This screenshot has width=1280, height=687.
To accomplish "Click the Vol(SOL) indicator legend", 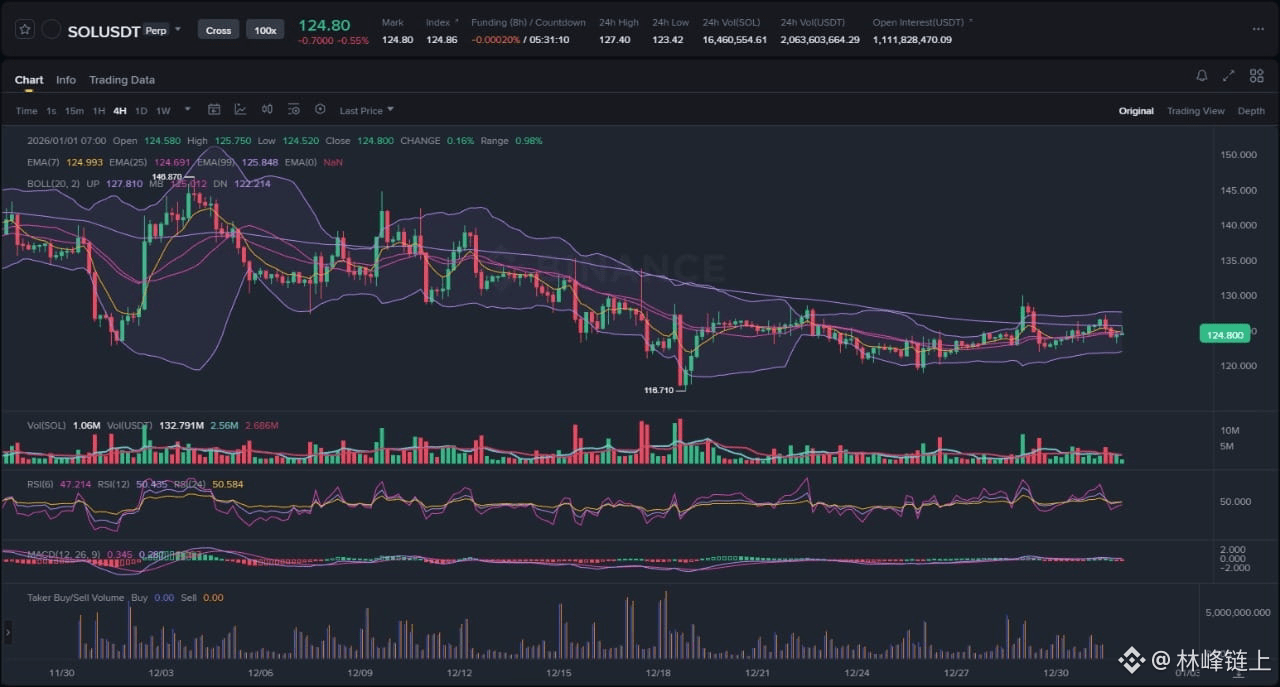I will point(47,426).
